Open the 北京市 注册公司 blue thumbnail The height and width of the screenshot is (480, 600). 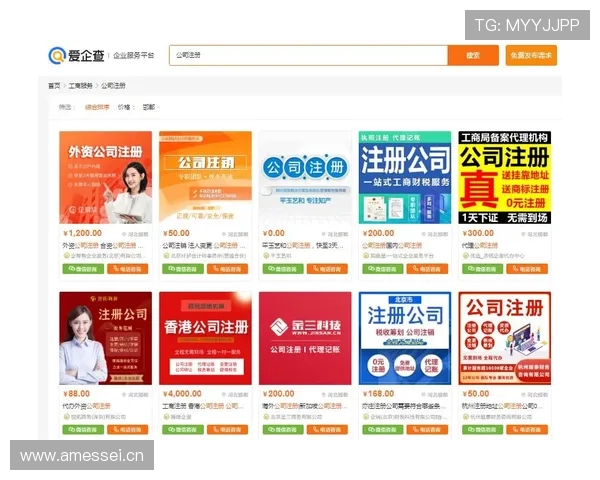(405, 338)
